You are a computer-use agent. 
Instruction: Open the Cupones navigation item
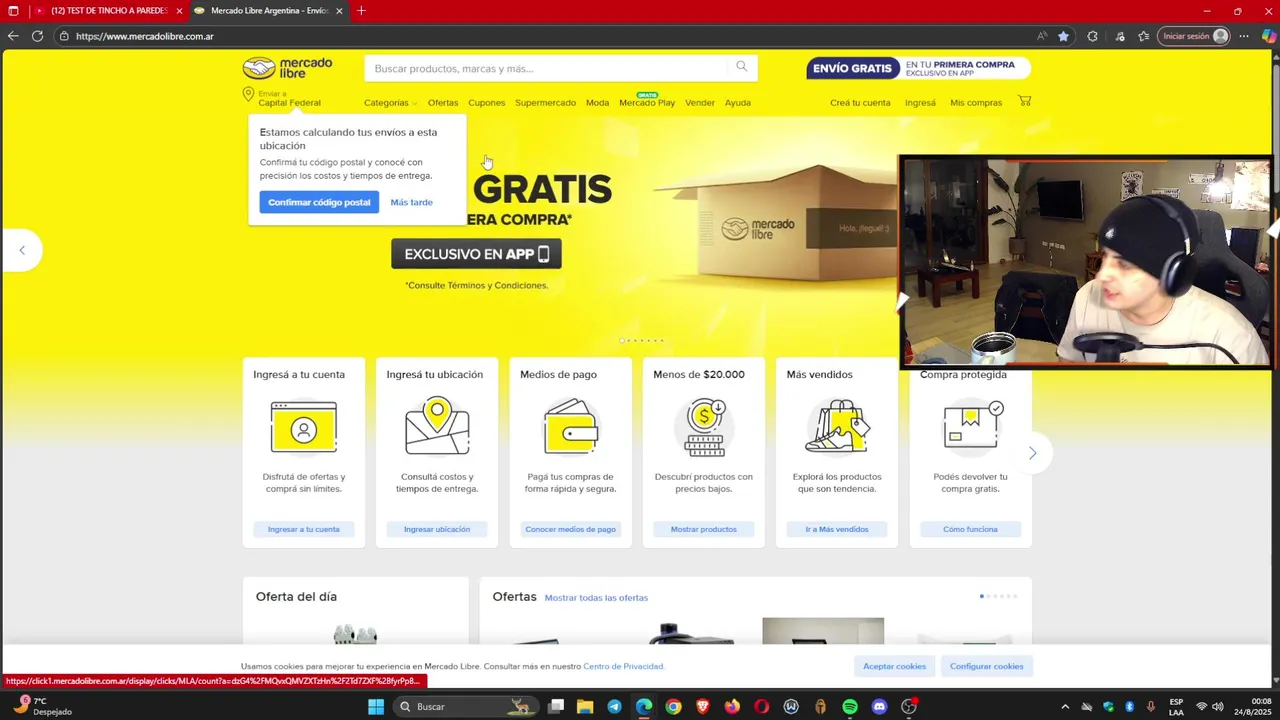(487, 103)
